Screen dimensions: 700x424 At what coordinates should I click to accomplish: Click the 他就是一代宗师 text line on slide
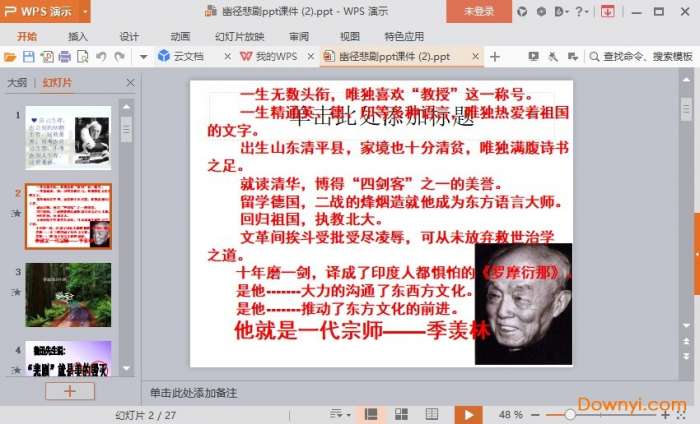point(362,331)
